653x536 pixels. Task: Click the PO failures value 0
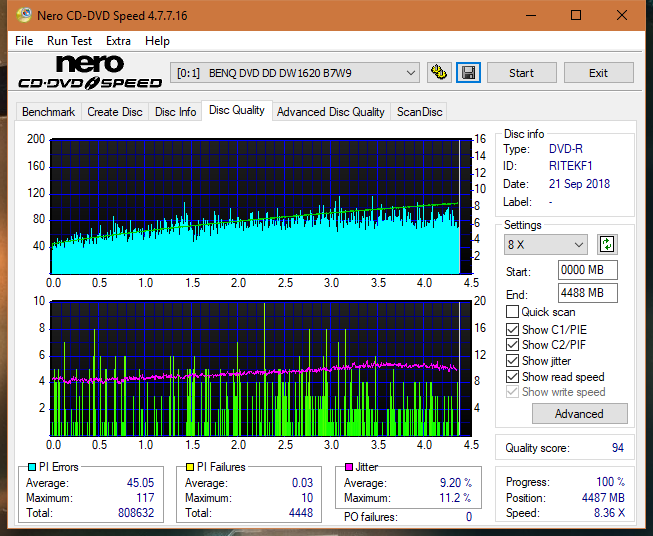469,517
